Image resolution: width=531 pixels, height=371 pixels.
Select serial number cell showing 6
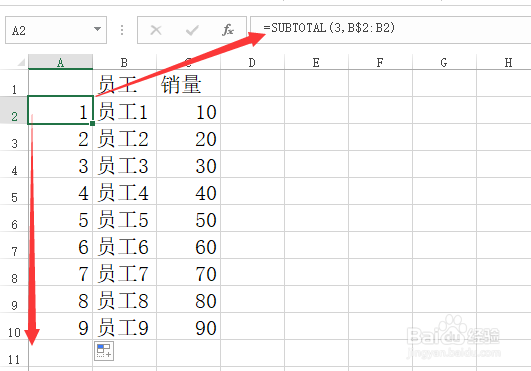point(60,245)
